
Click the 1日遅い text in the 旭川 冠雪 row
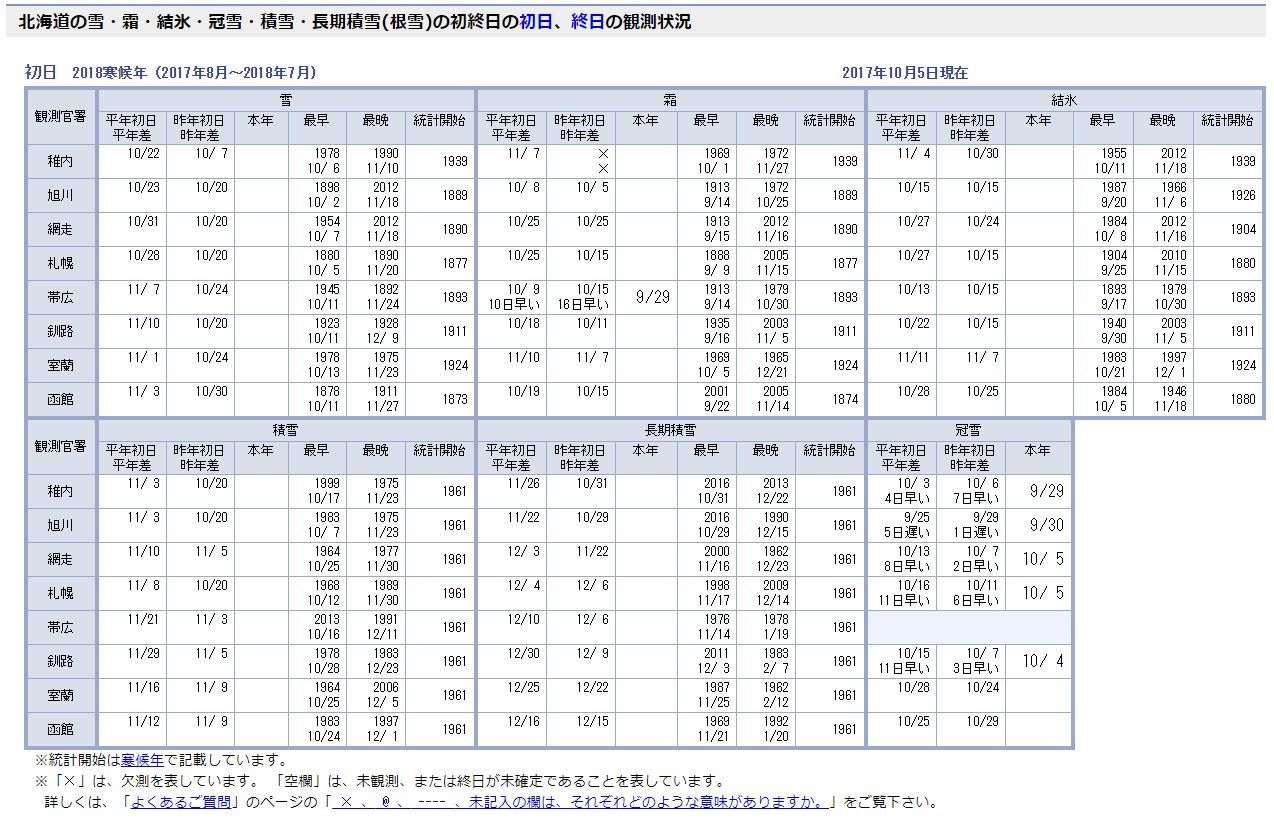pos(977,532)
